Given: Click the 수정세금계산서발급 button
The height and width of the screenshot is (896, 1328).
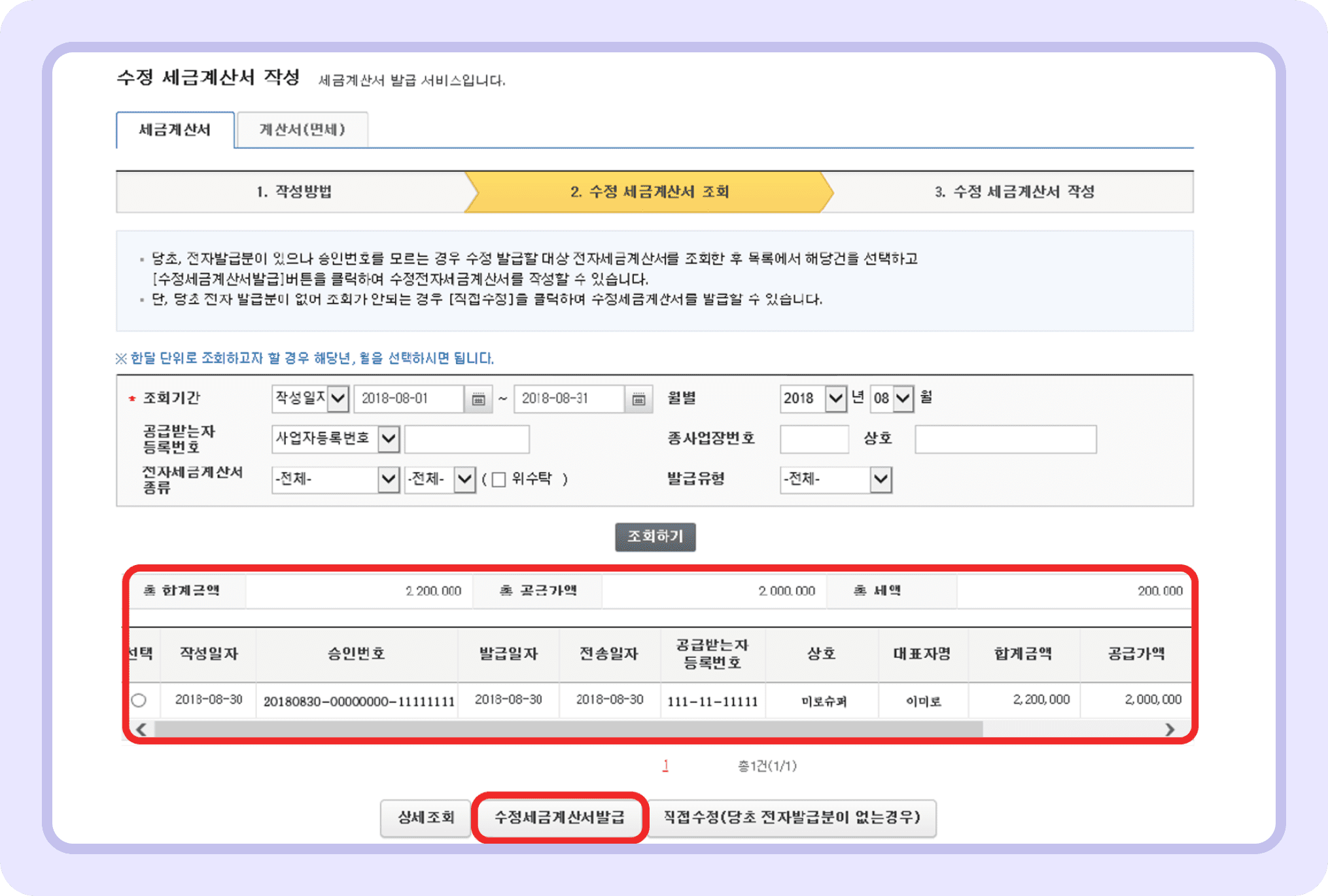Looking at the screenshot, I should (x=561, y=817).
